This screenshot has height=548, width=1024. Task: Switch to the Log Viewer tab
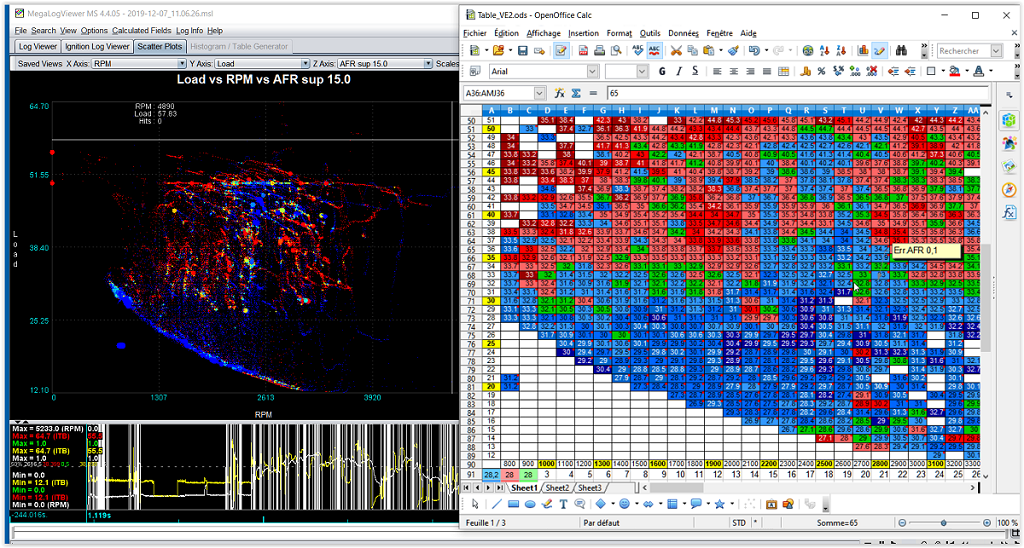[37, 46]
